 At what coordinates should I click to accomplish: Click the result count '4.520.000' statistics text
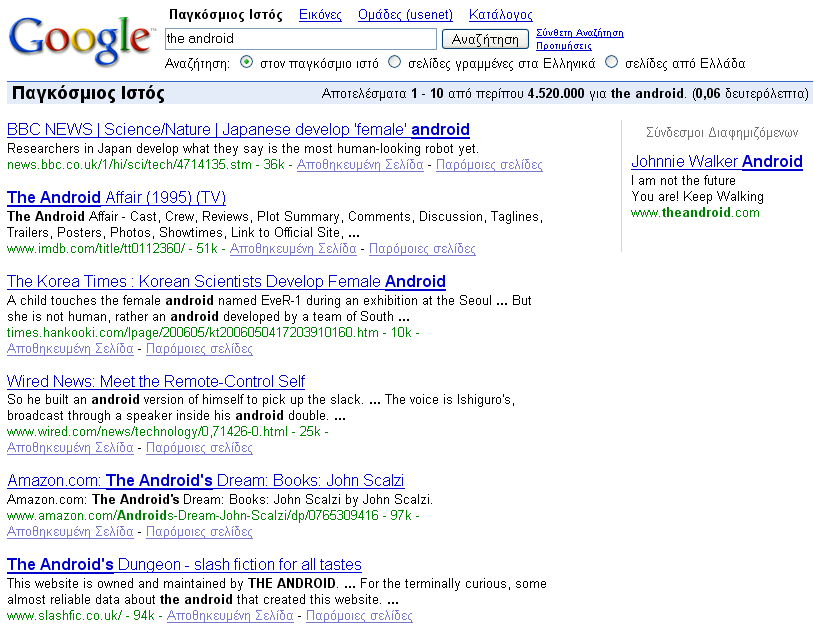point(556,94)
